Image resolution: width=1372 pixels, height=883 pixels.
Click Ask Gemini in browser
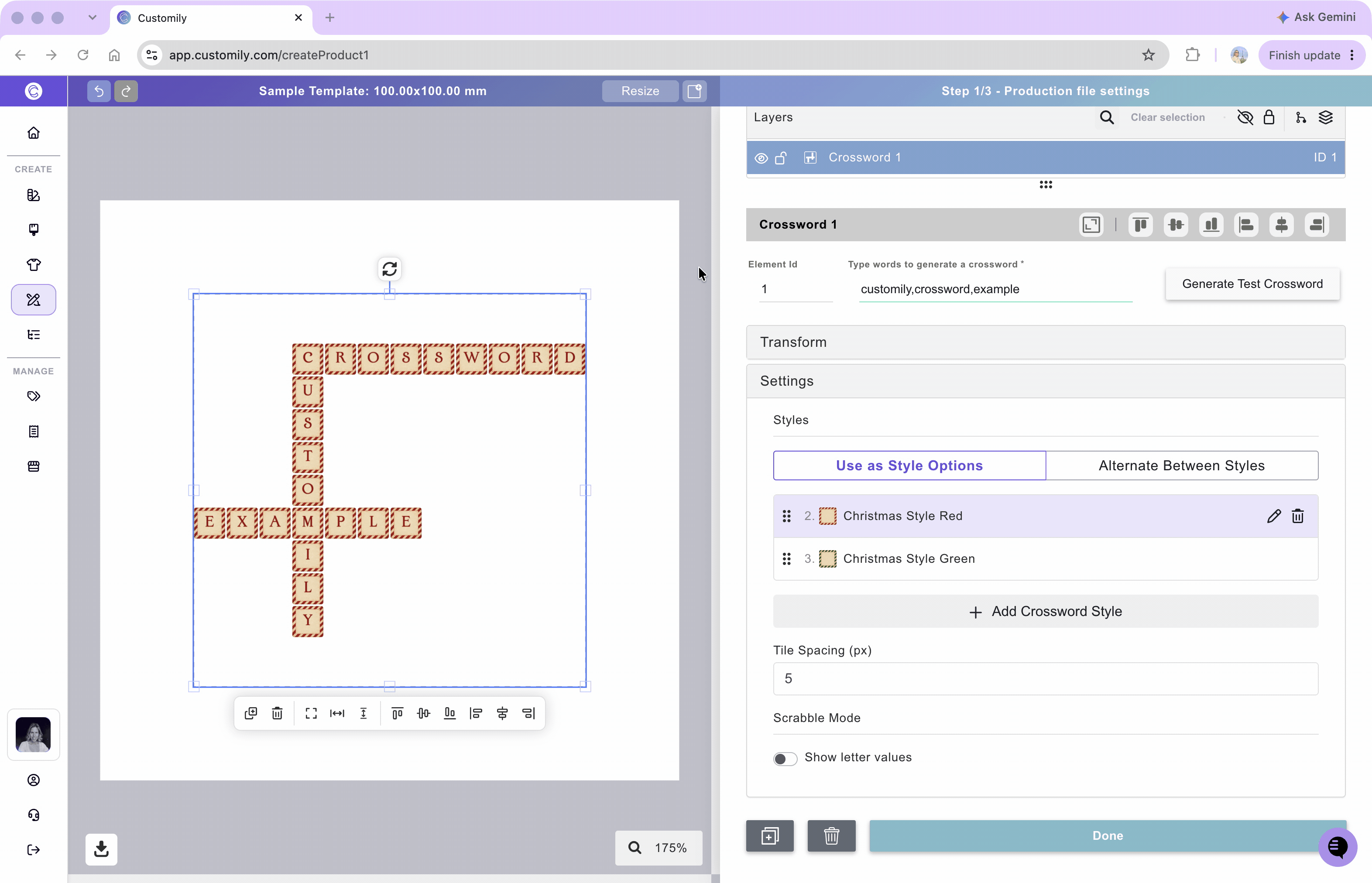[1316, 17]
